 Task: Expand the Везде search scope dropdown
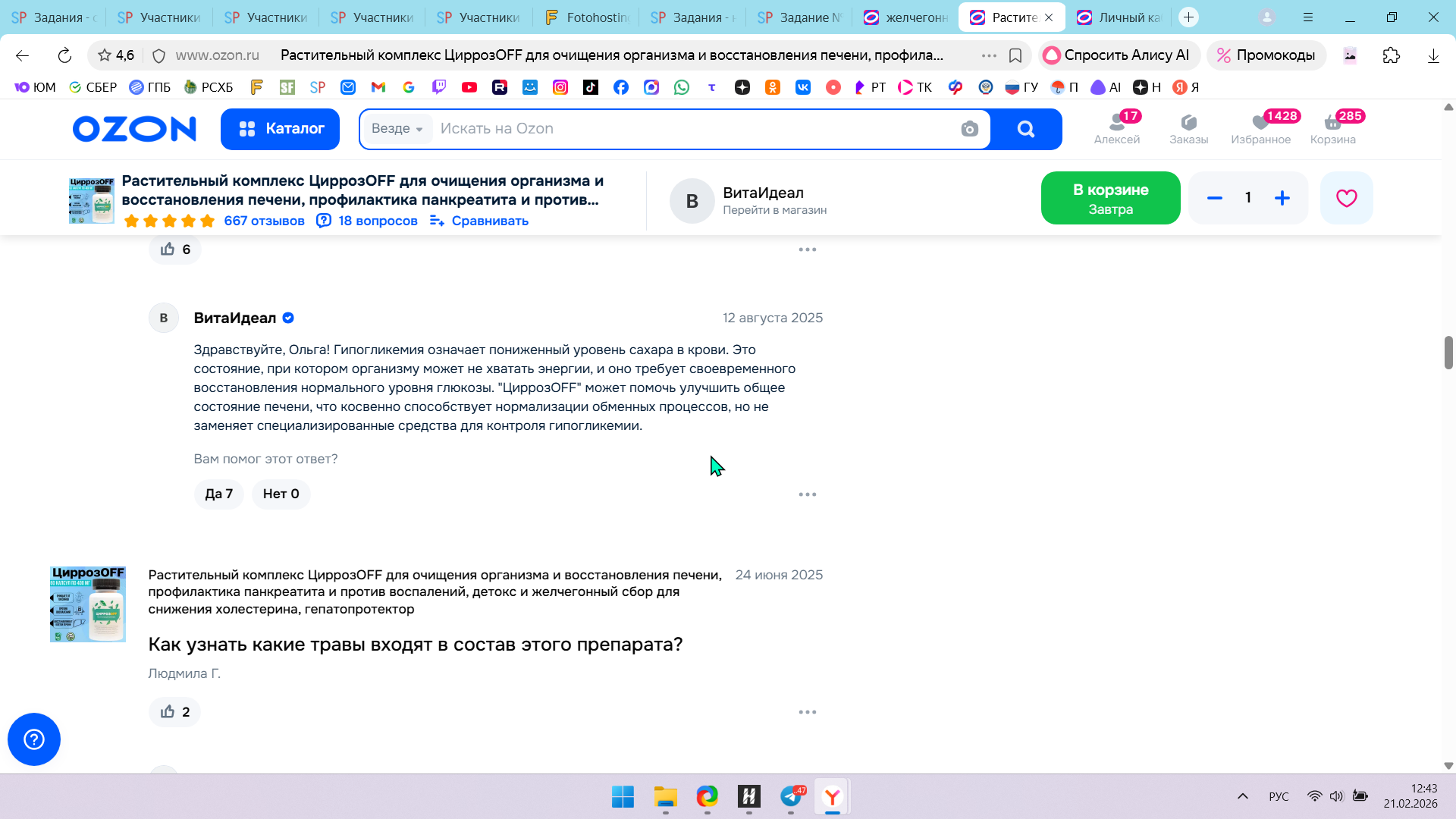point(397,129)
